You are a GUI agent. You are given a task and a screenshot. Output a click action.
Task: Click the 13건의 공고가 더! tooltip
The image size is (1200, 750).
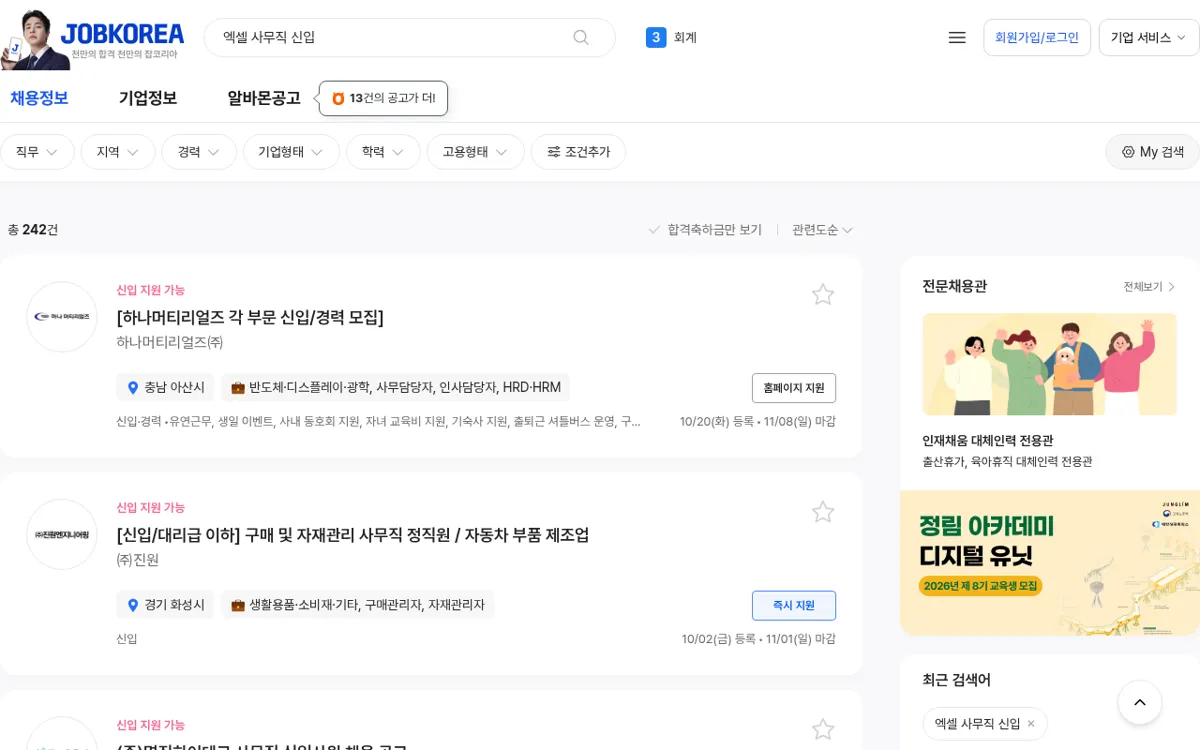click(x=384, y=98)
